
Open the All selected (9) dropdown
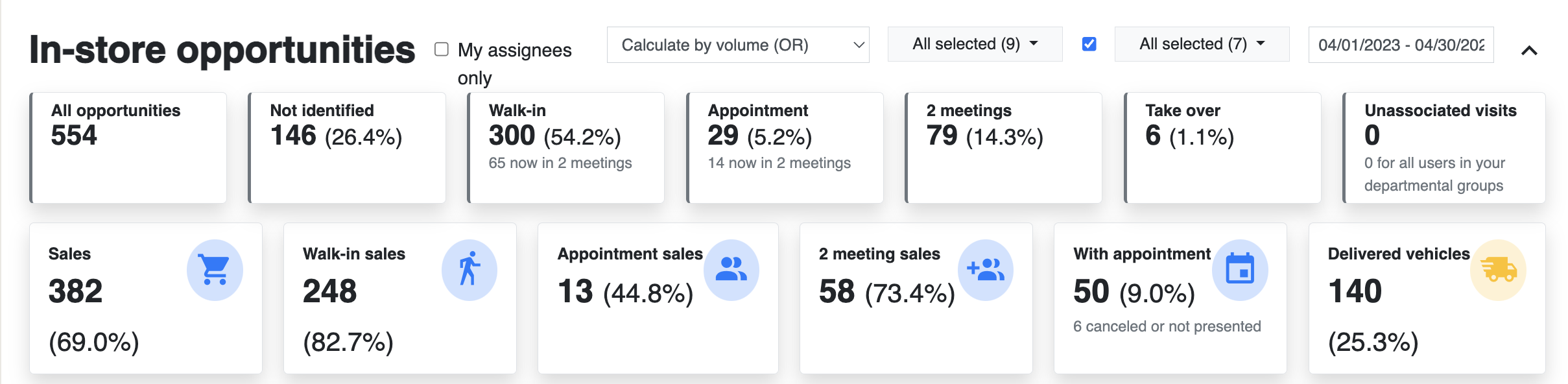click(x=975, y=44)
